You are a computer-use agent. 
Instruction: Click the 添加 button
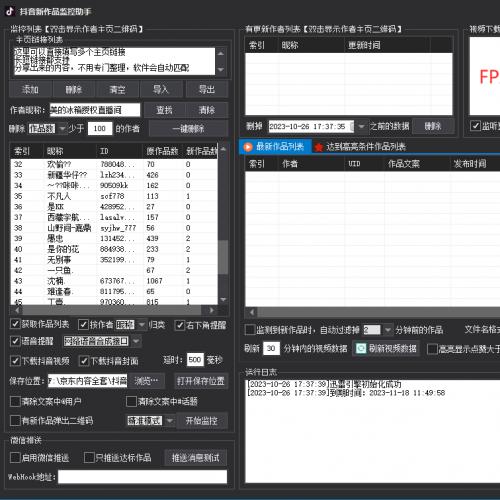point(30,89)
